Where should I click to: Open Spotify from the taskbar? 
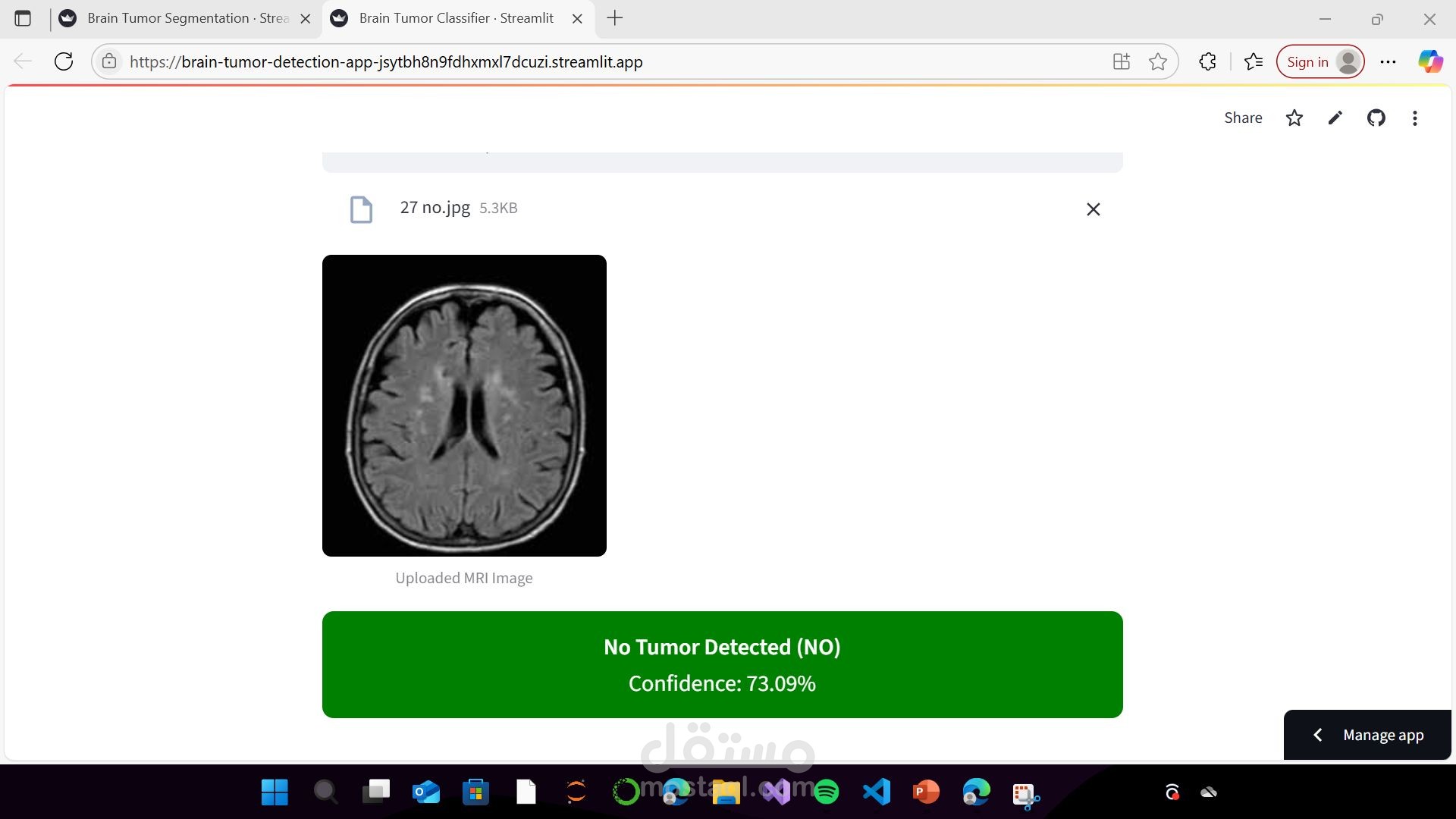826,792
